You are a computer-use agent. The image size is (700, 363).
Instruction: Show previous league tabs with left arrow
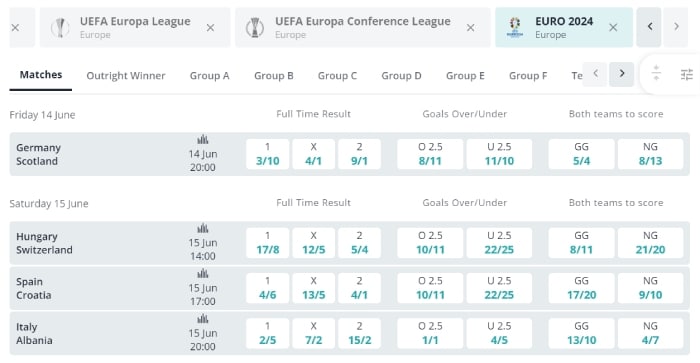coord(649,27)
